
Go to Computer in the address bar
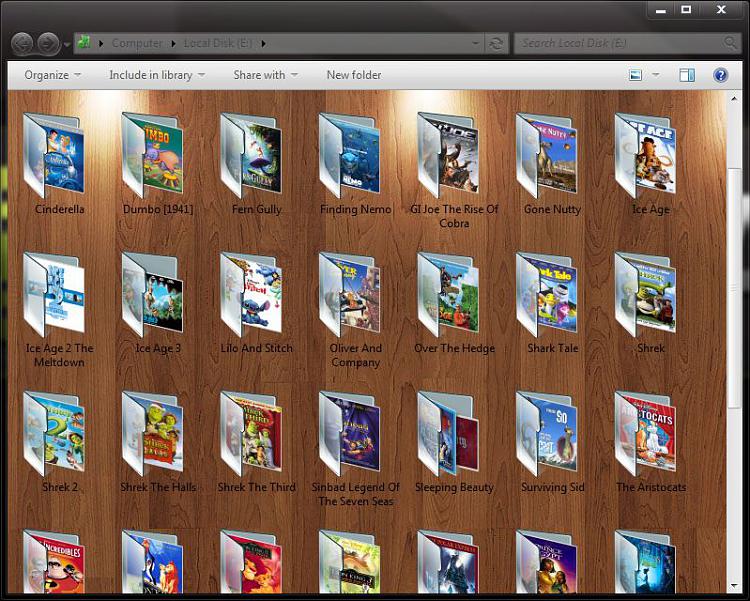click(137, 44)
